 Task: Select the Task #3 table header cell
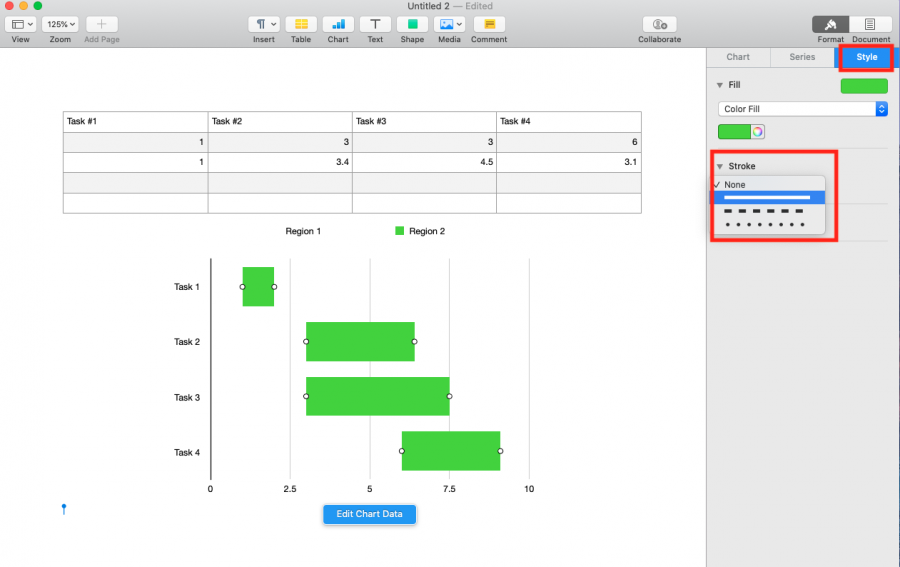pyautogui.click(x=424, y=122)
